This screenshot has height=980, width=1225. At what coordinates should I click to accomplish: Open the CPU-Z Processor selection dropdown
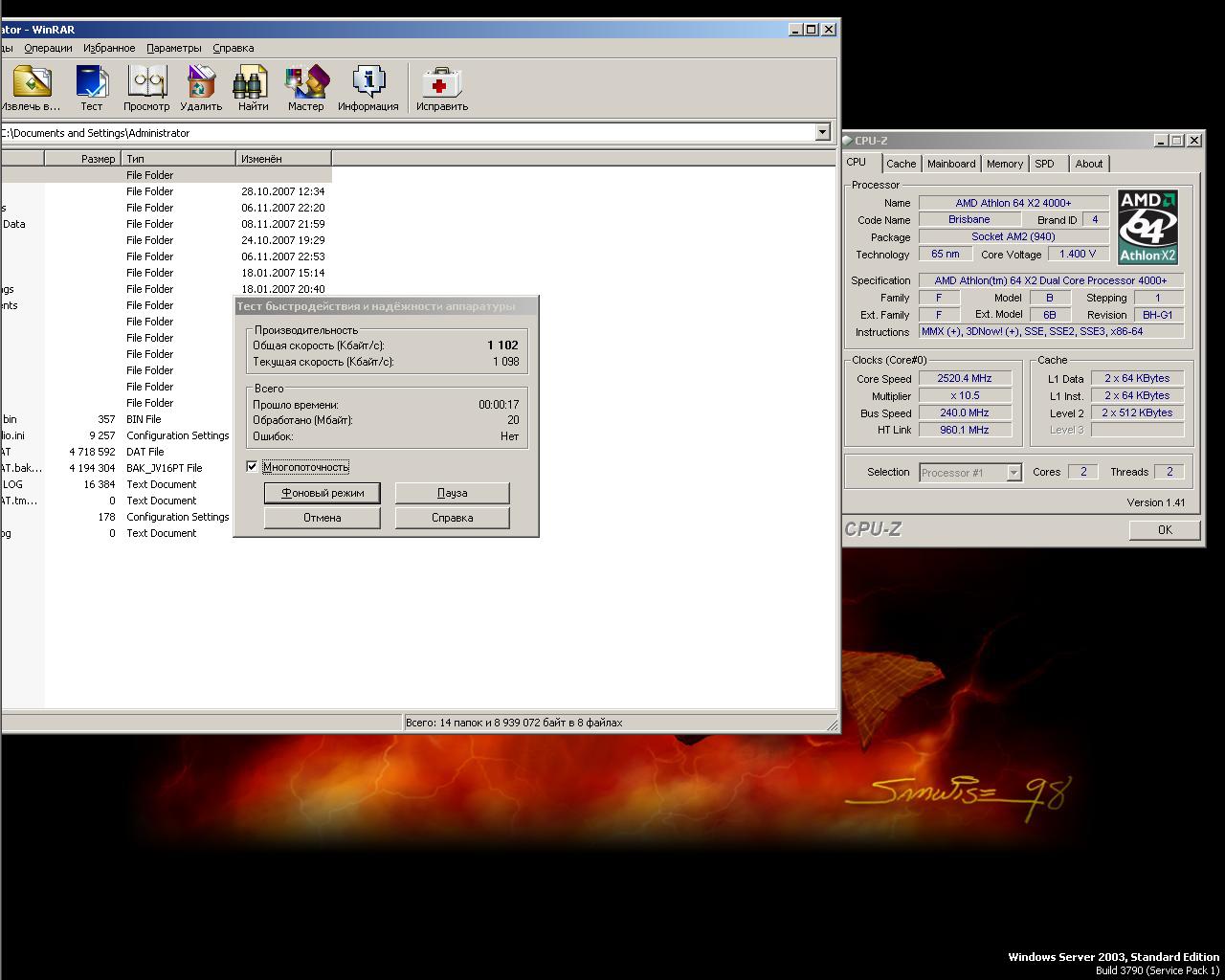tap(1013, 473)
